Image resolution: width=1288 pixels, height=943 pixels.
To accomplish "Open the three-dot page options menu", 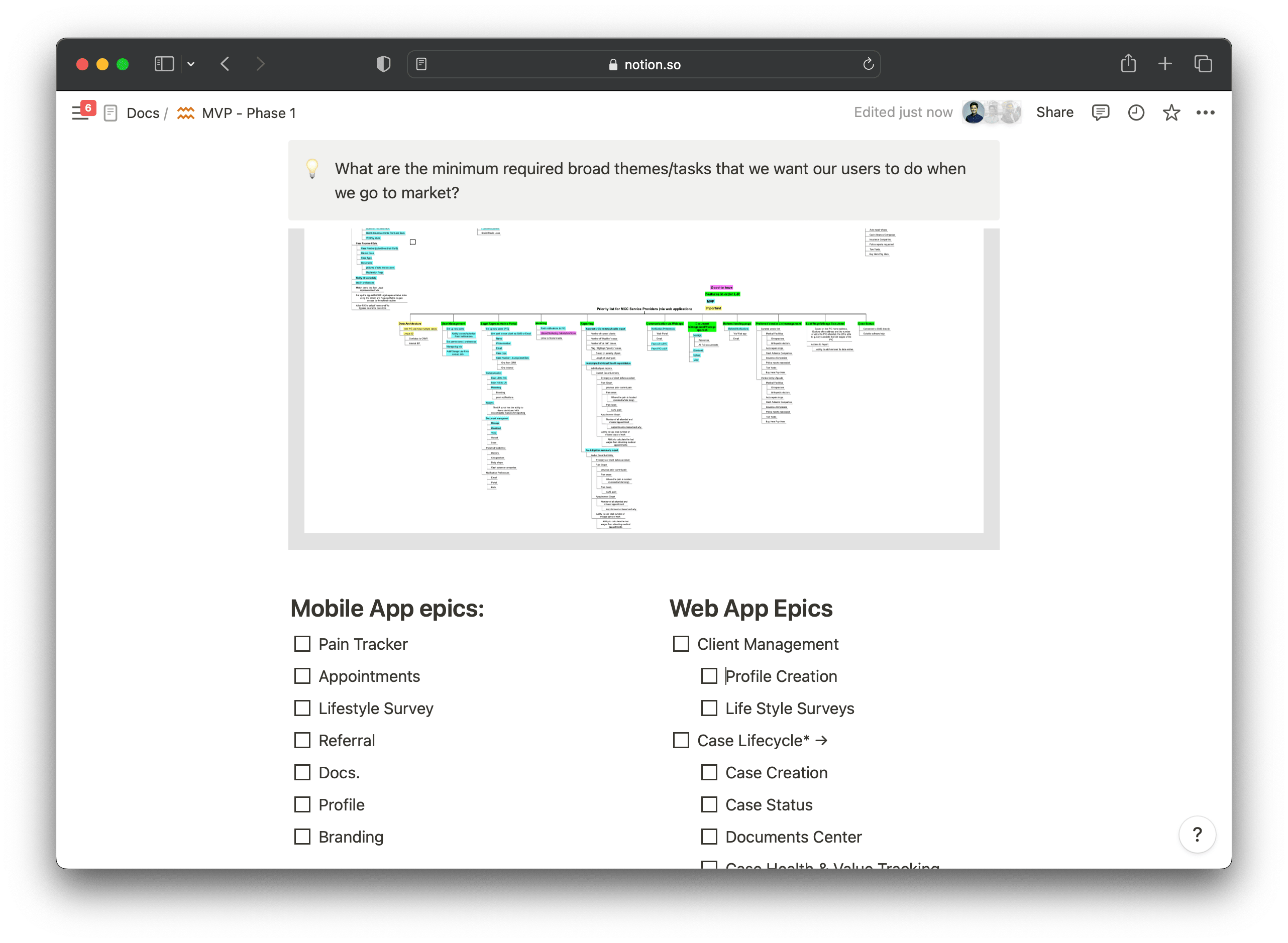I will 1205,112.
